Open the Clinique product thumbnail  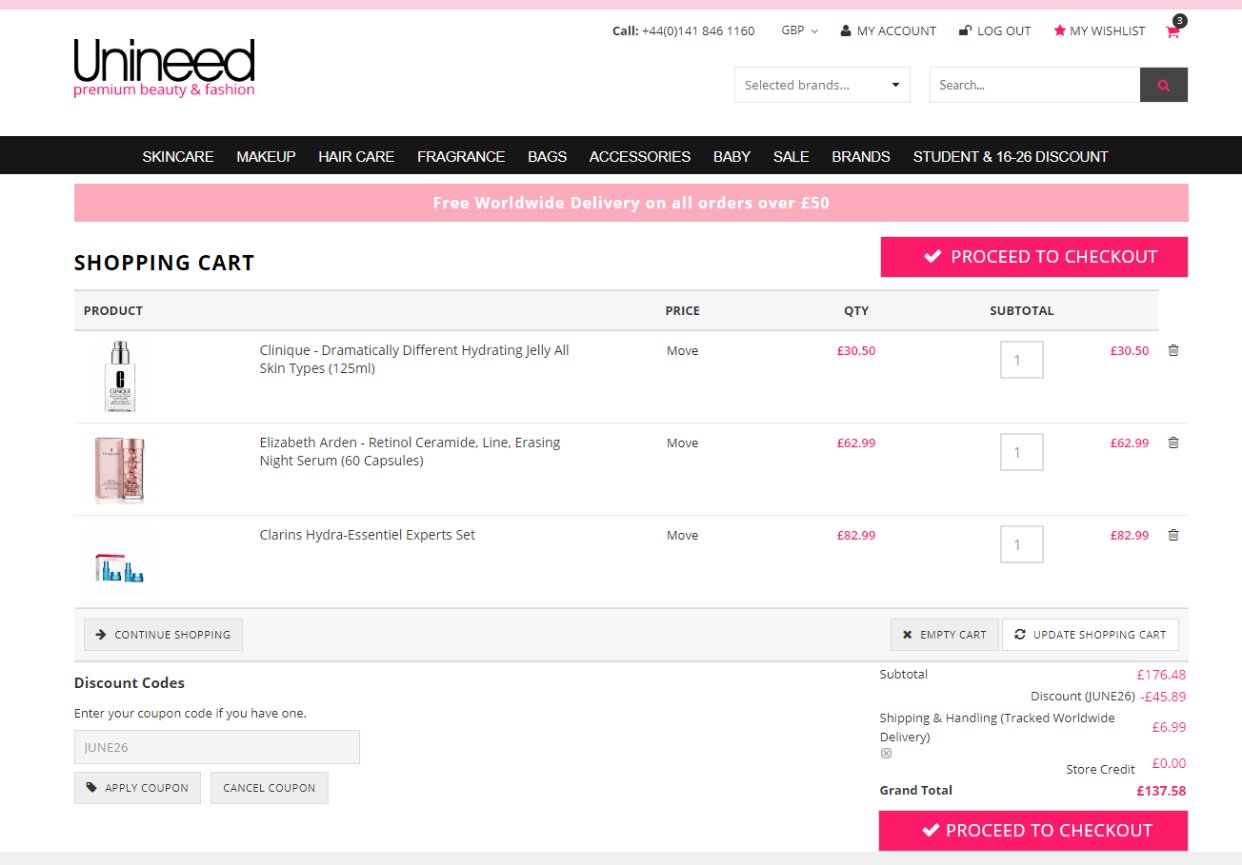click(119, 376)
